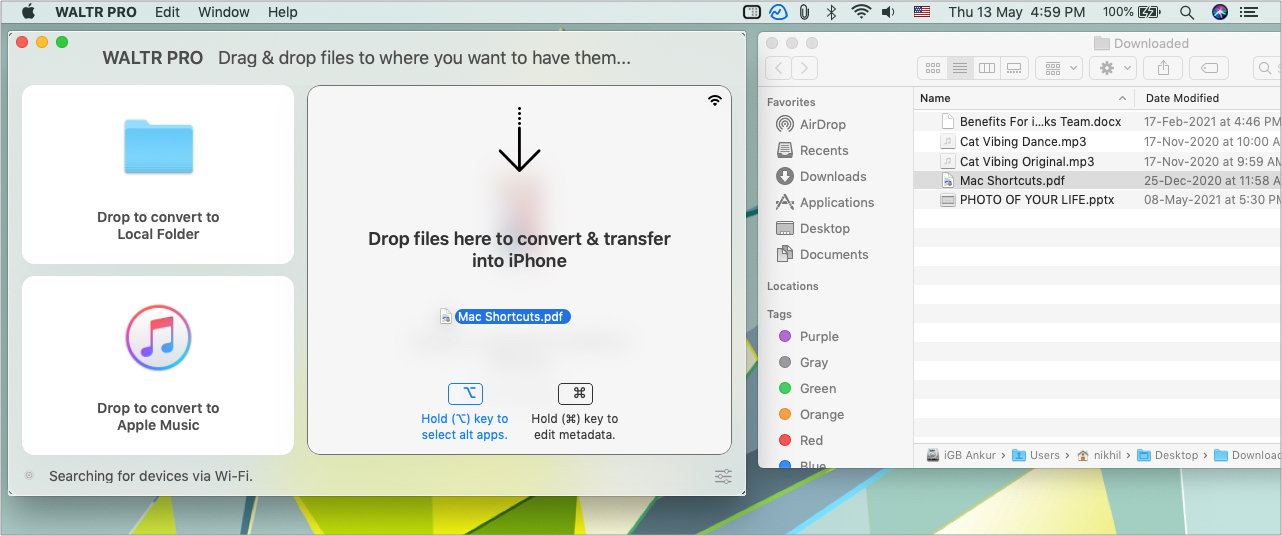Screen dimensions: 1282x536
Task: Open the Window menu
Action: pos(224,12)
